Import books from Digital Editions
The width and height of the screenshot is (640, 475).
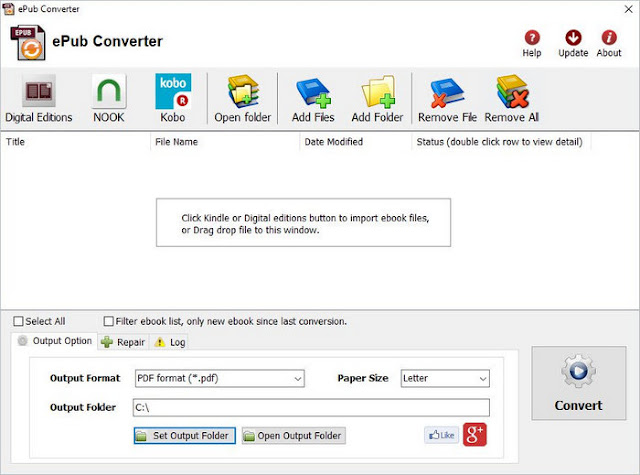click(39, 99)
